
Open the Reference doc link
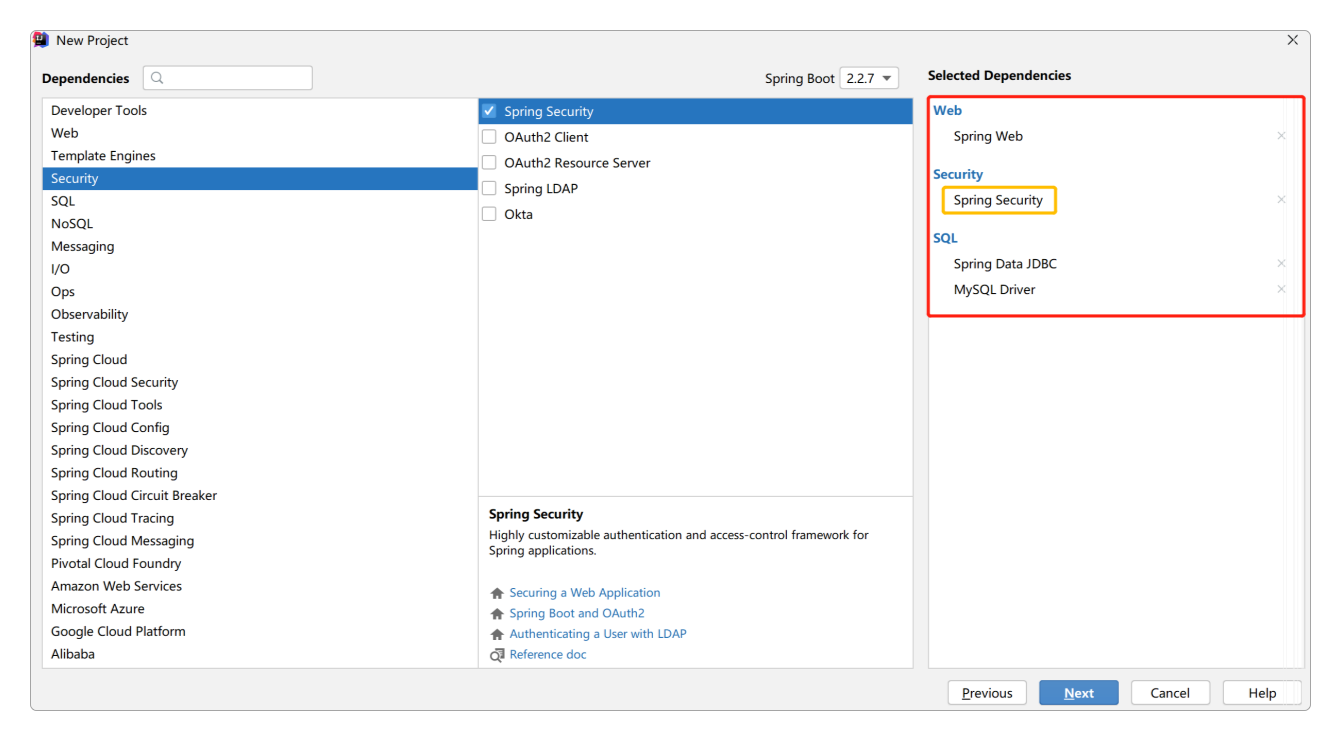point(548,655)
